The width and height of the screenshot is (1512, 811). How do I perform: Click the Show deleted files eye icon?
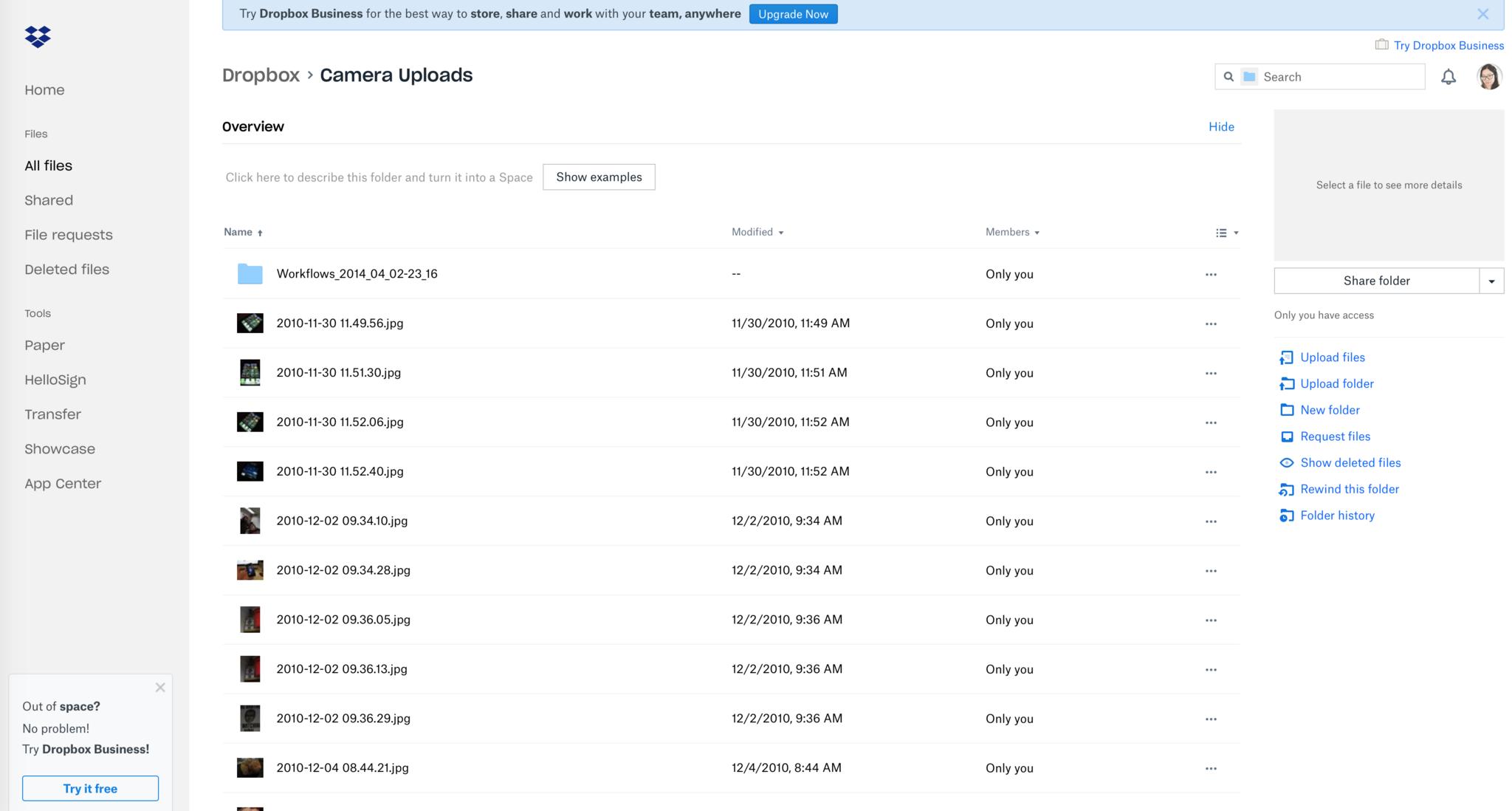click(1286, 463)
